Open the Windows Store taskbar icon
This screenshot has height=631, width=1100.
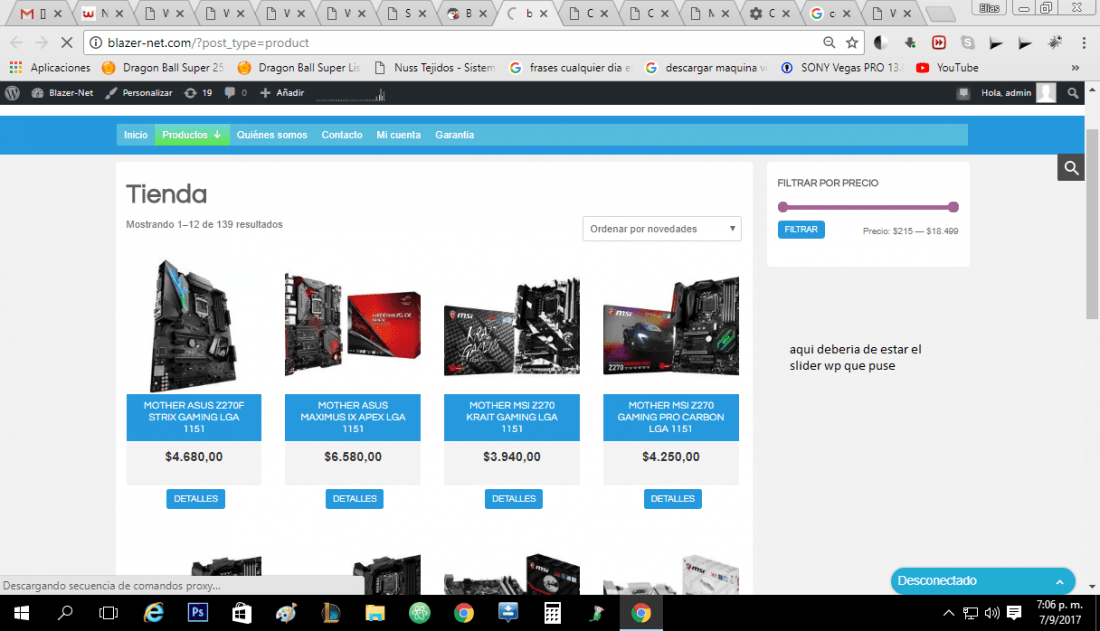(241, 613)
